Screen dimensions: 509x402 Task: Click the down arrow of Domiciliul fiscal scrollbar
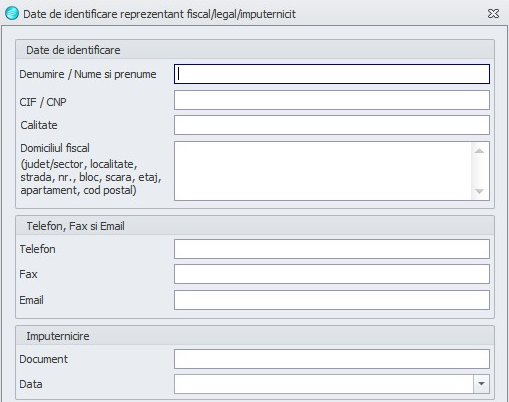pos(480,191)
